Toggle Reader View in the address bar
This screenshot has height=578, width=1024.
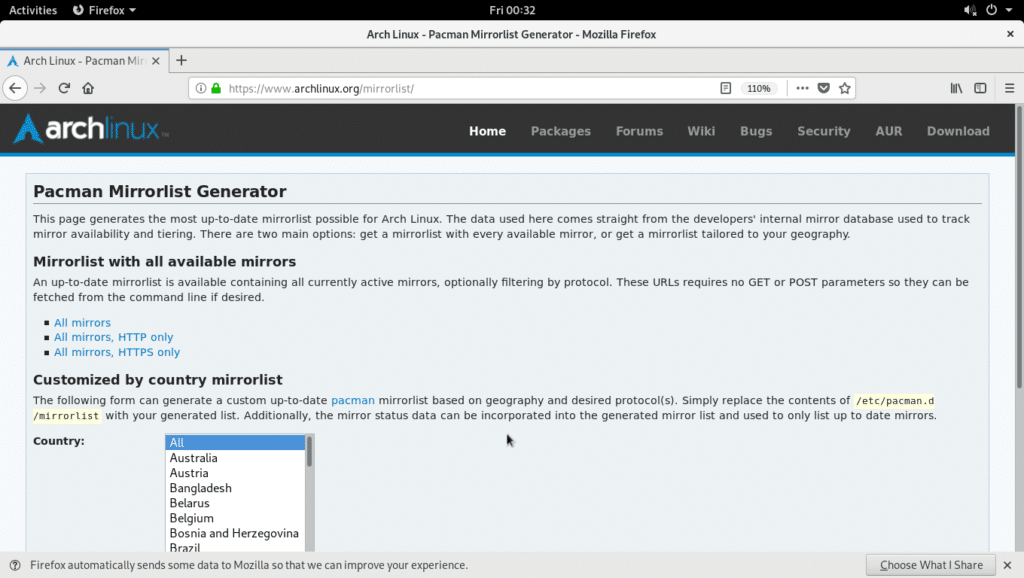click(x=724, y=88)
